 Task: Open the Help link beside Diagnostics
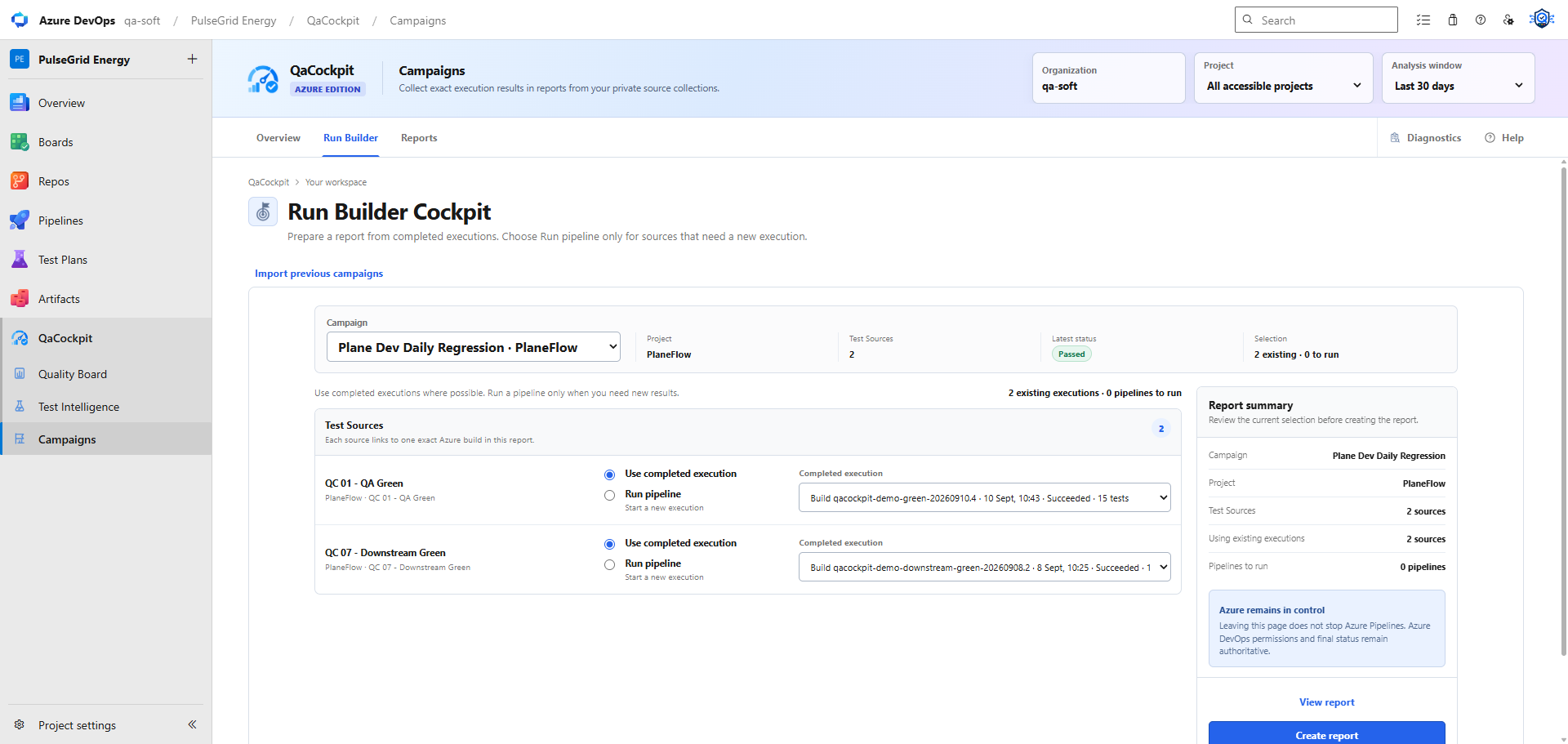[1504, 138]
